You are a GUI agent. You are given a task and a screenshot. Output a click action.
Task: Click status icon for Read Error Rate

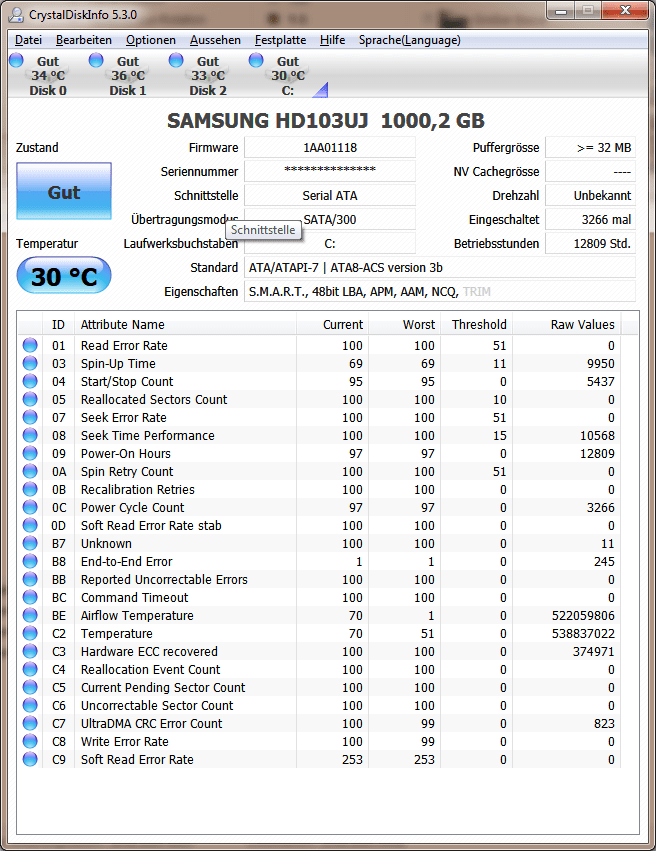point(30,345)
